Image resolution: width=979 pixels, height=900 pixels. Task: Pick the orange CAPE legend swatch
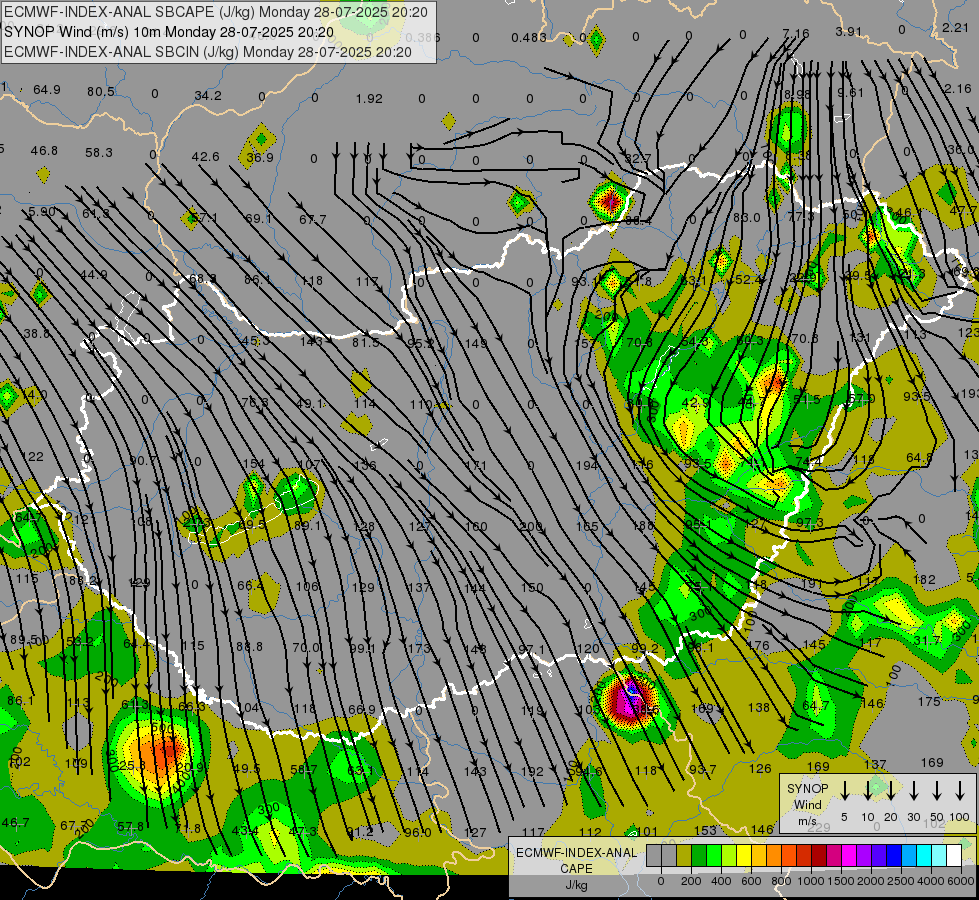(774, 855)
